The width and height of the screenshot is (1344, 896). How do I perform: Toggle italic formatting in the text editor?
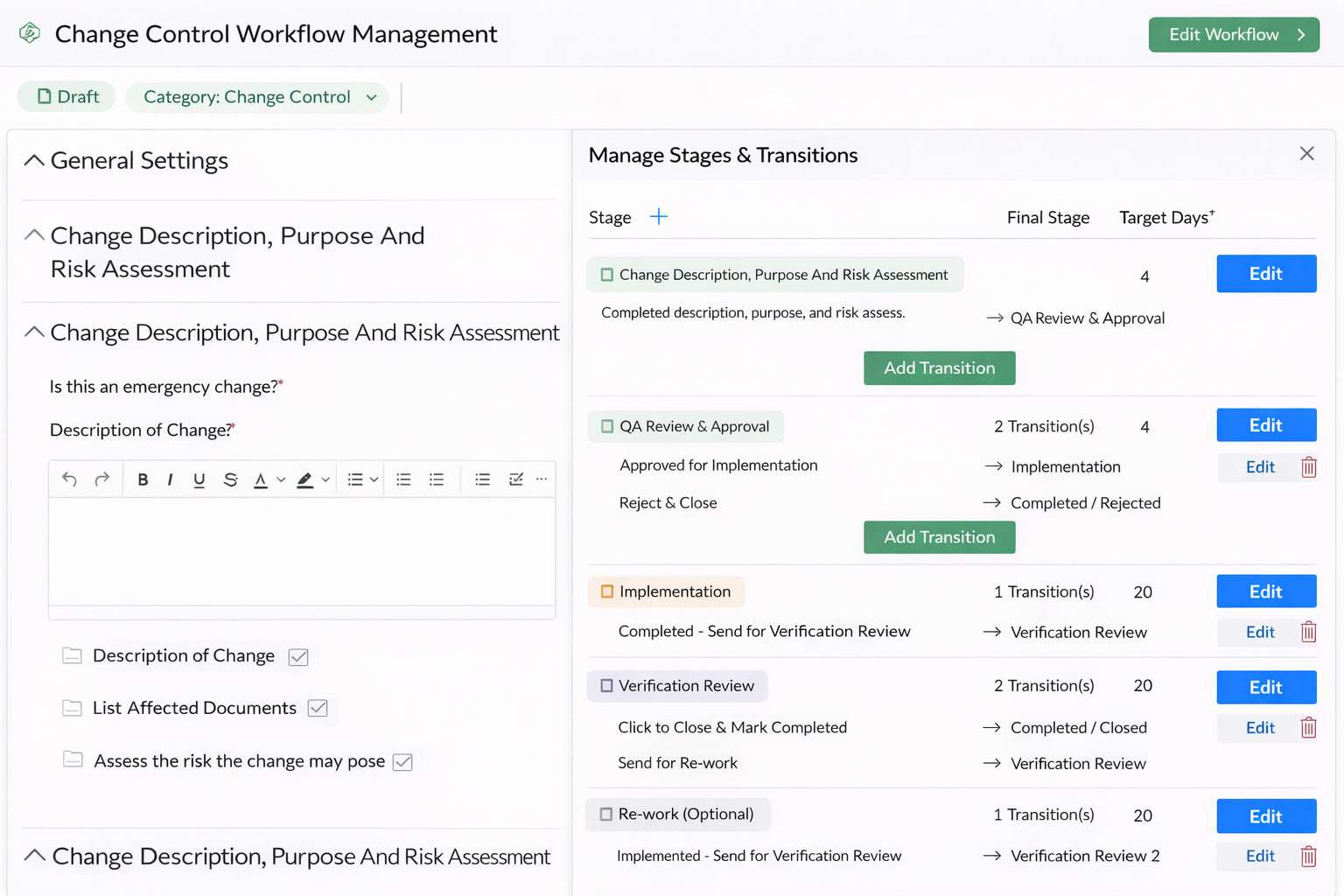click(x=170, y=479)
